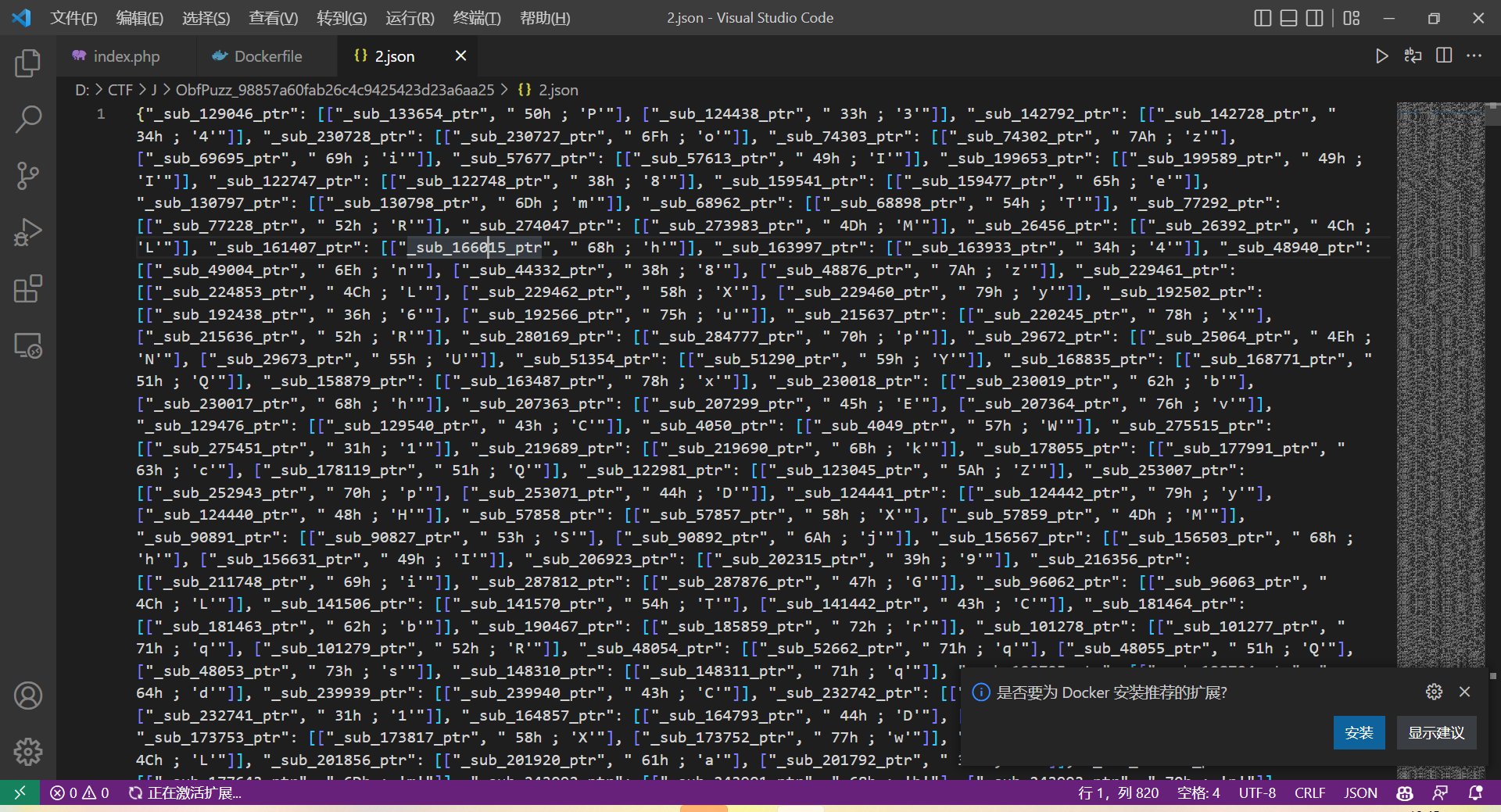
Task: Expand the ObfPuzz breadcrumb folder
Action: [x=335, y=90]
